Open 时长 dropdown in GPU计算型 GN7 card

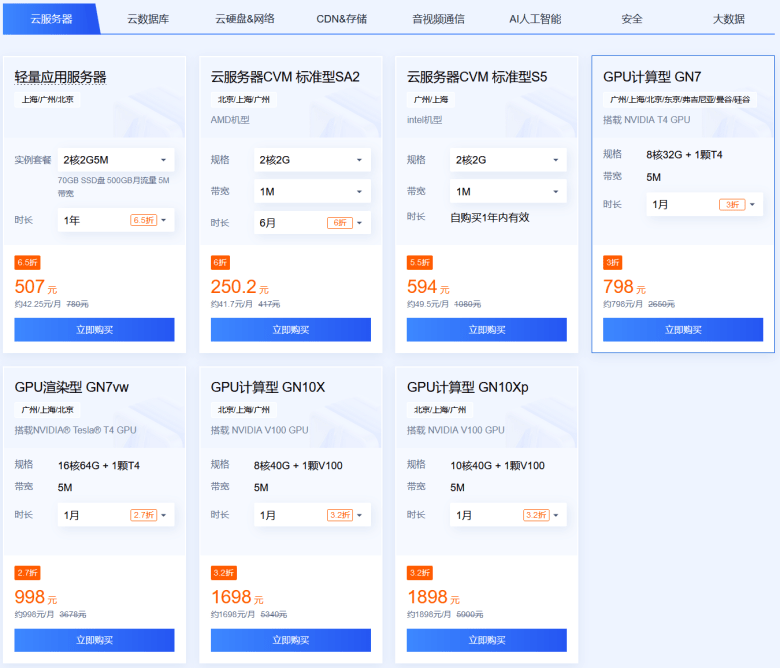tap(704, 204)
